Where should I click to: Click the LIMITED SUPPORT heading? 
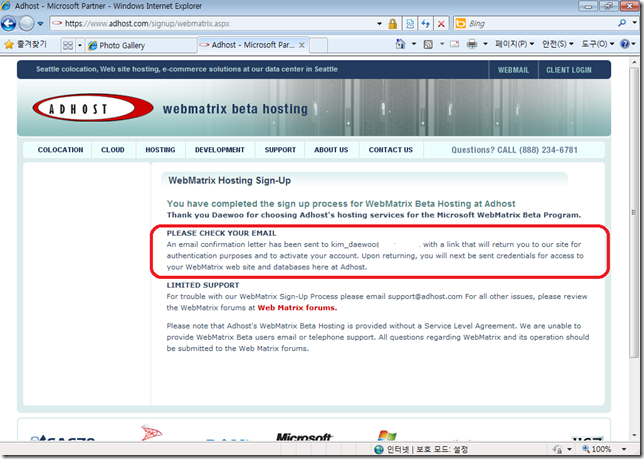pos(203,285)
